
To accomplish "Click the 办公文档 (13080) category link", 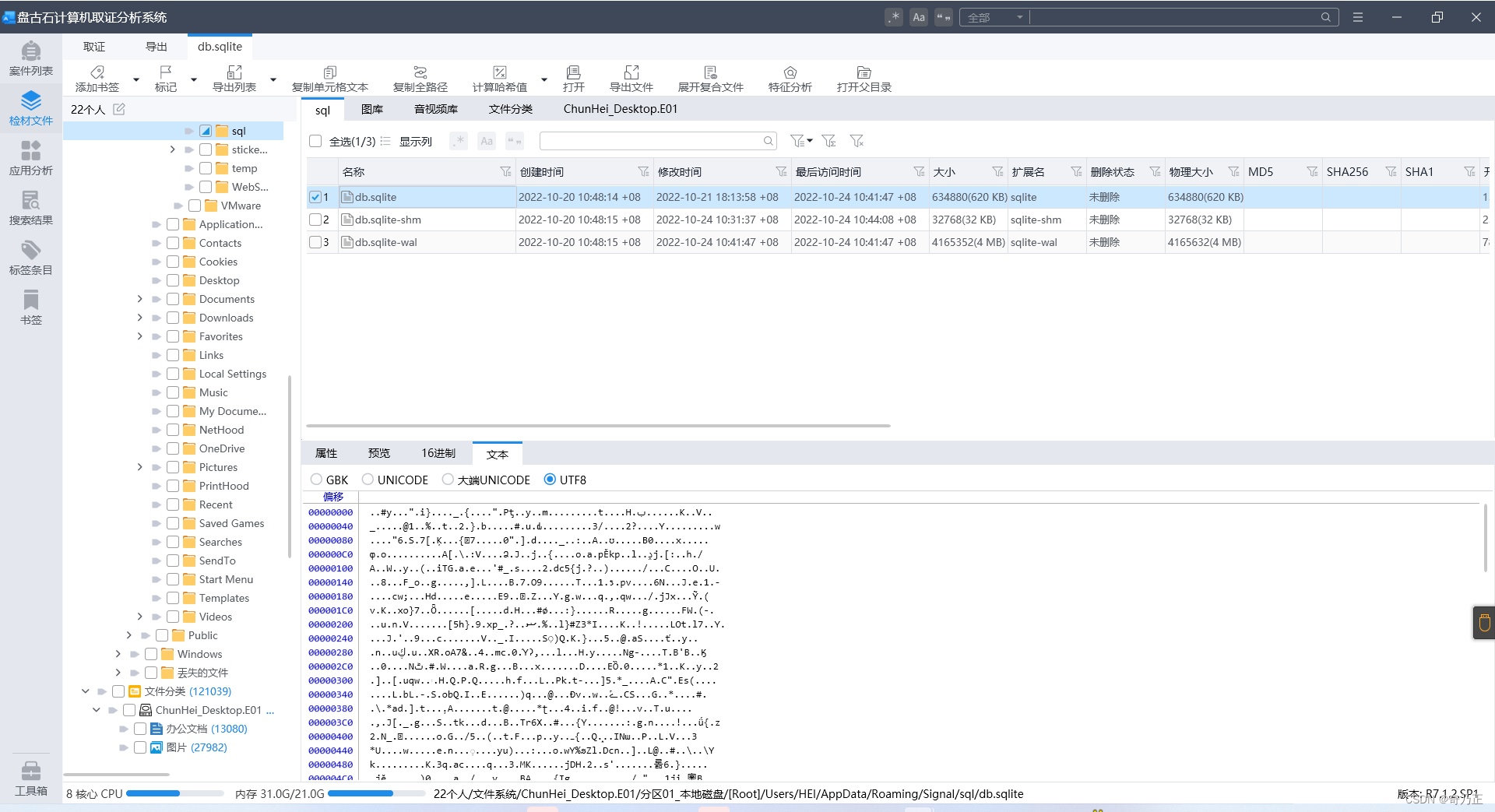I will [206, 729].
